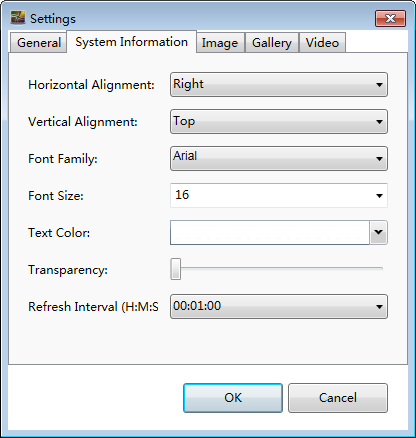Open the Font Family combo box showing Arial
This screenshot has width=416, height=438.
[279, 159]
